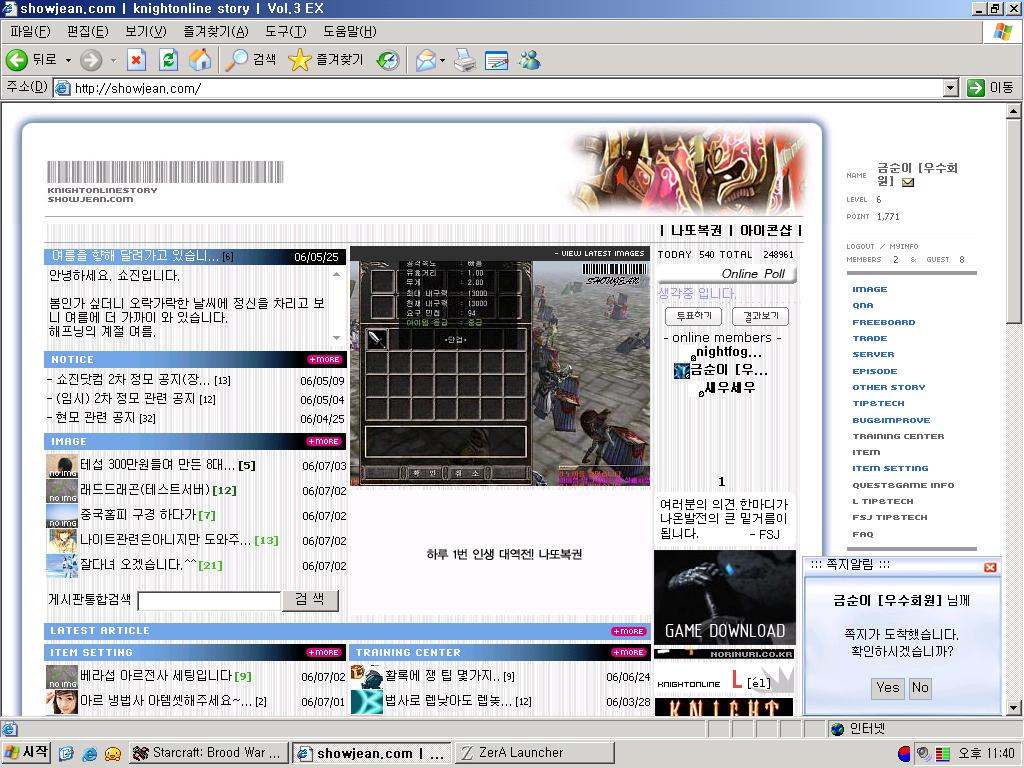Open the mail envelope next to user name
The width and height of the screenshot is (1024, 768).
click(908, 182)
